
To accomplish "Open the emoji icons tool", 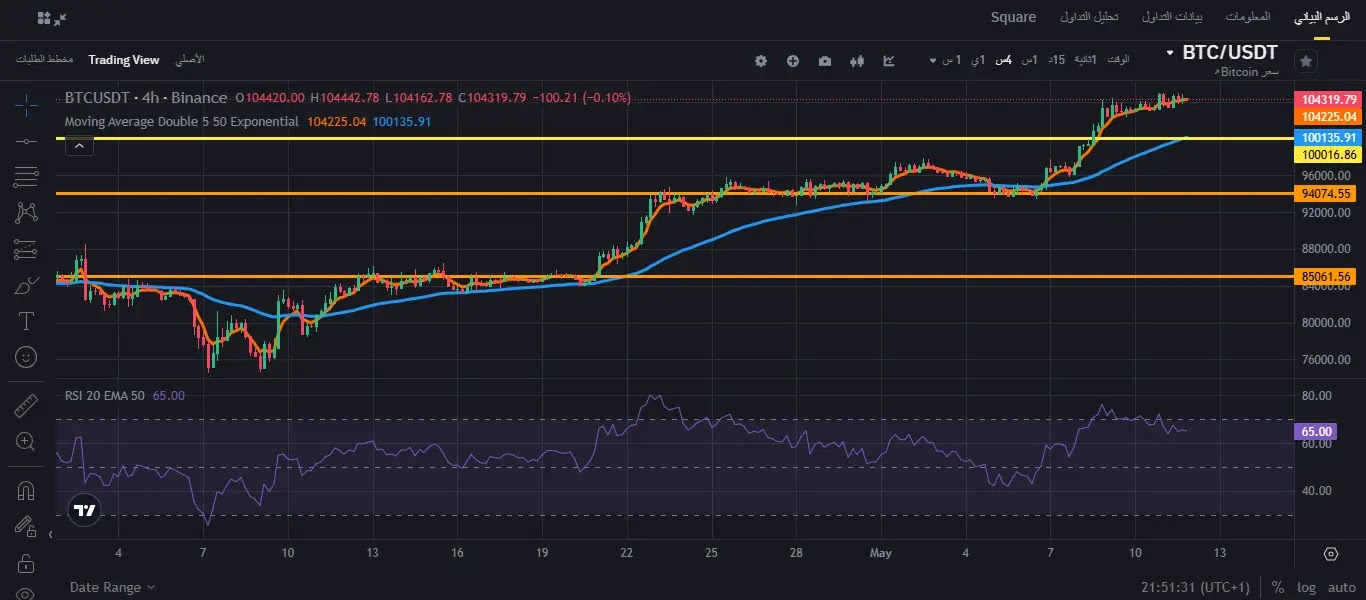I will point(26,356).
